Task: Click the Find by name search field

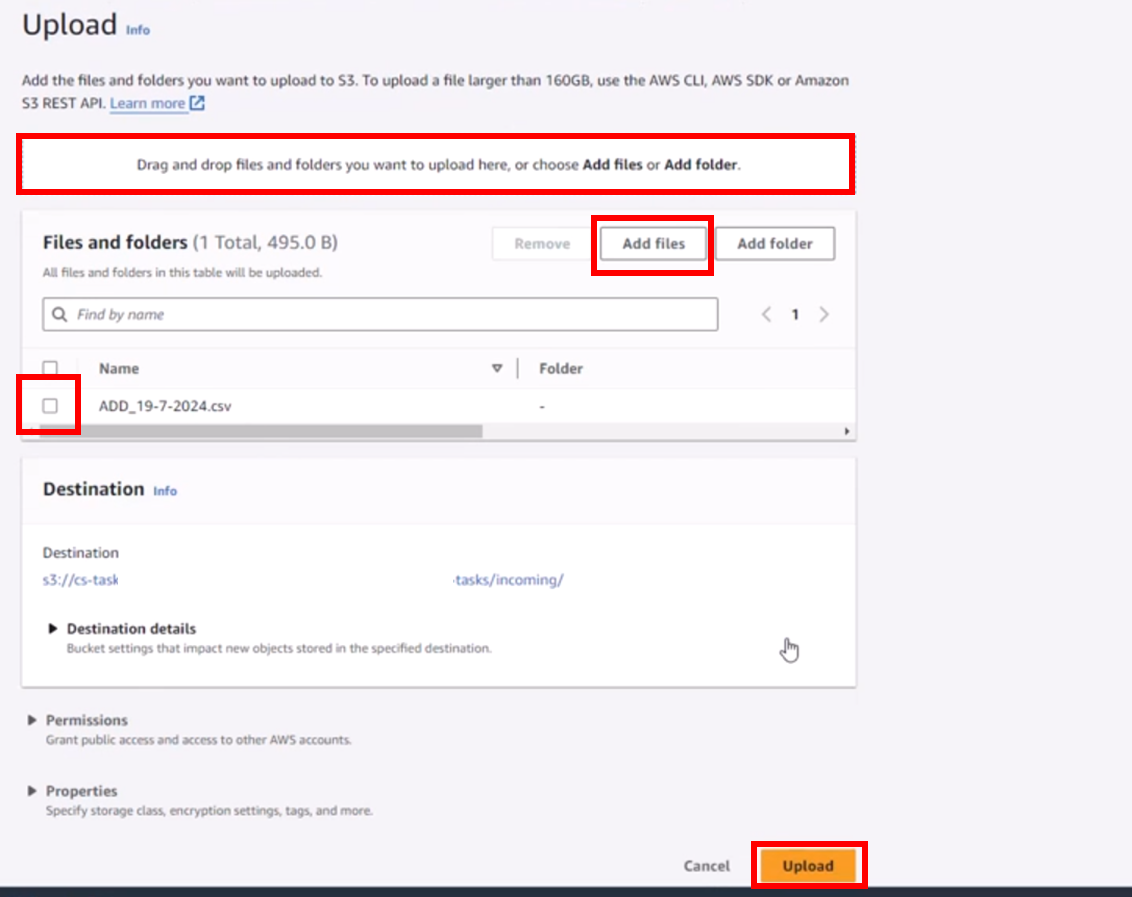Action: [x=390, y=314]
